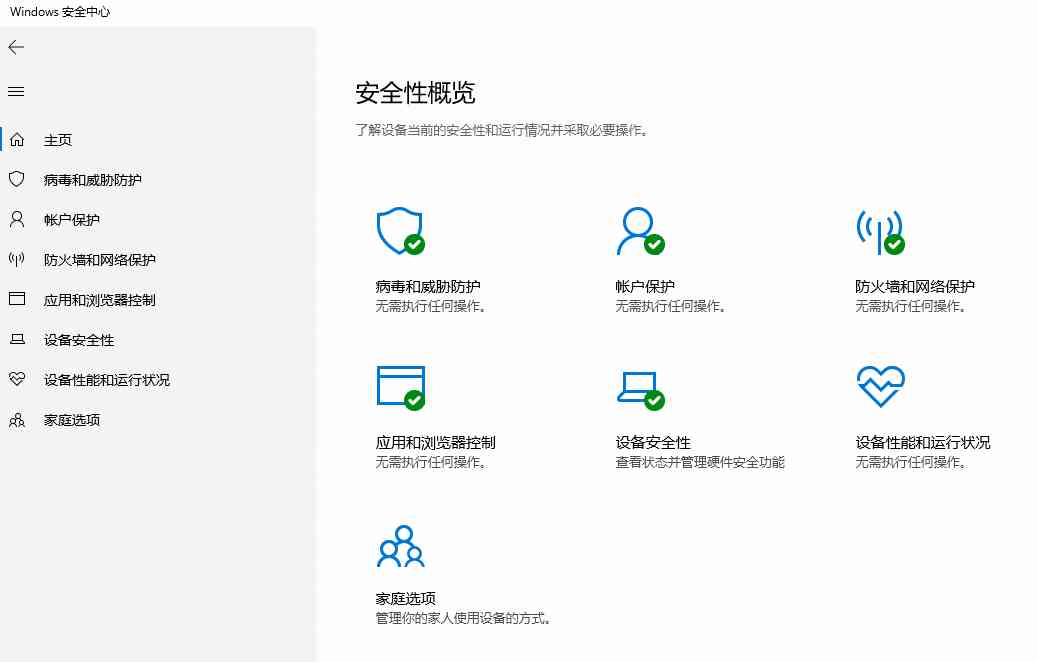Screen dimensions: 1037x662
Task: Click the 应用和浏览器控制 browser icon
Action: coord(400,385)
